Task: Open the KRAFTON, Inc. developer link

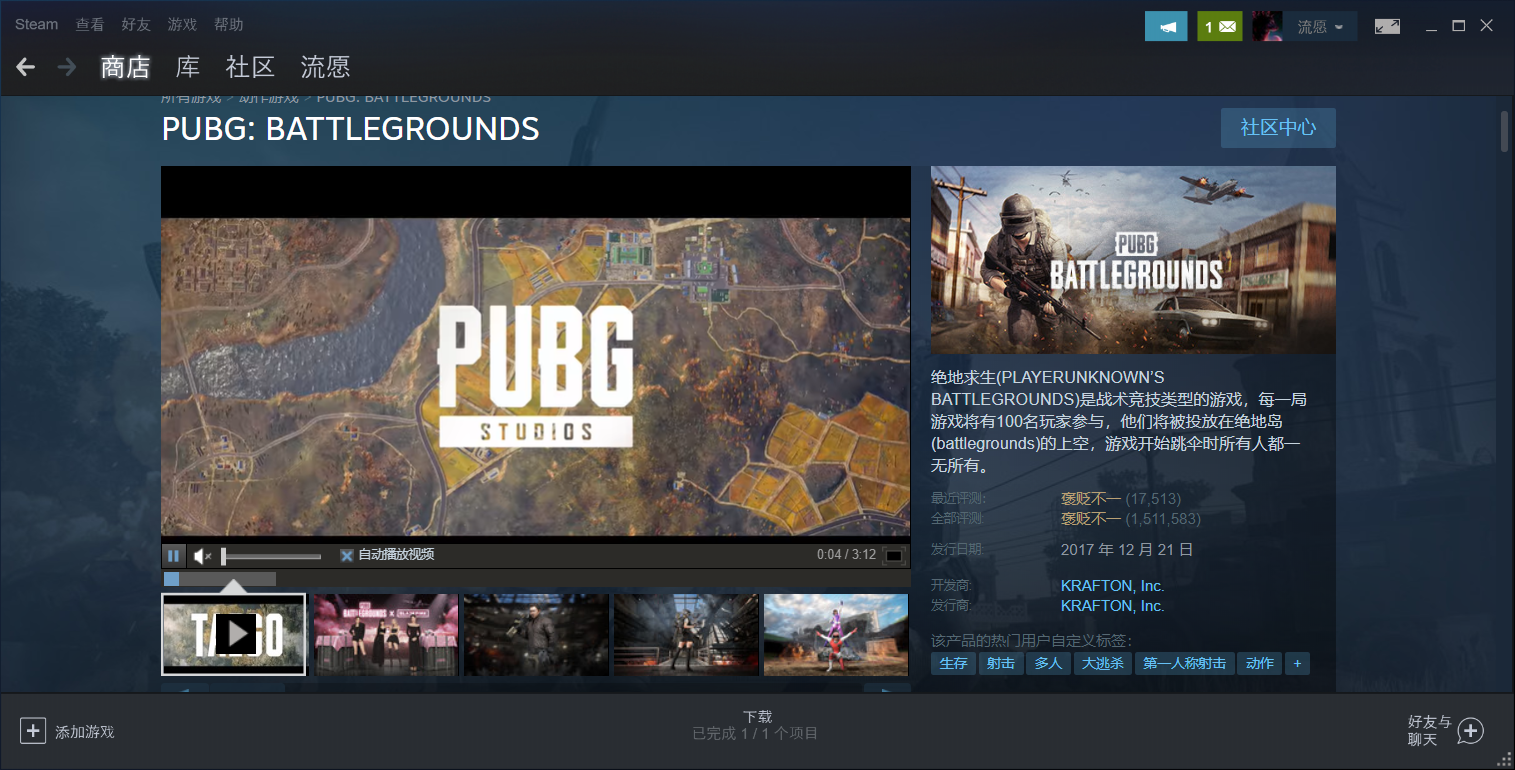Action: coord(1112,585)
